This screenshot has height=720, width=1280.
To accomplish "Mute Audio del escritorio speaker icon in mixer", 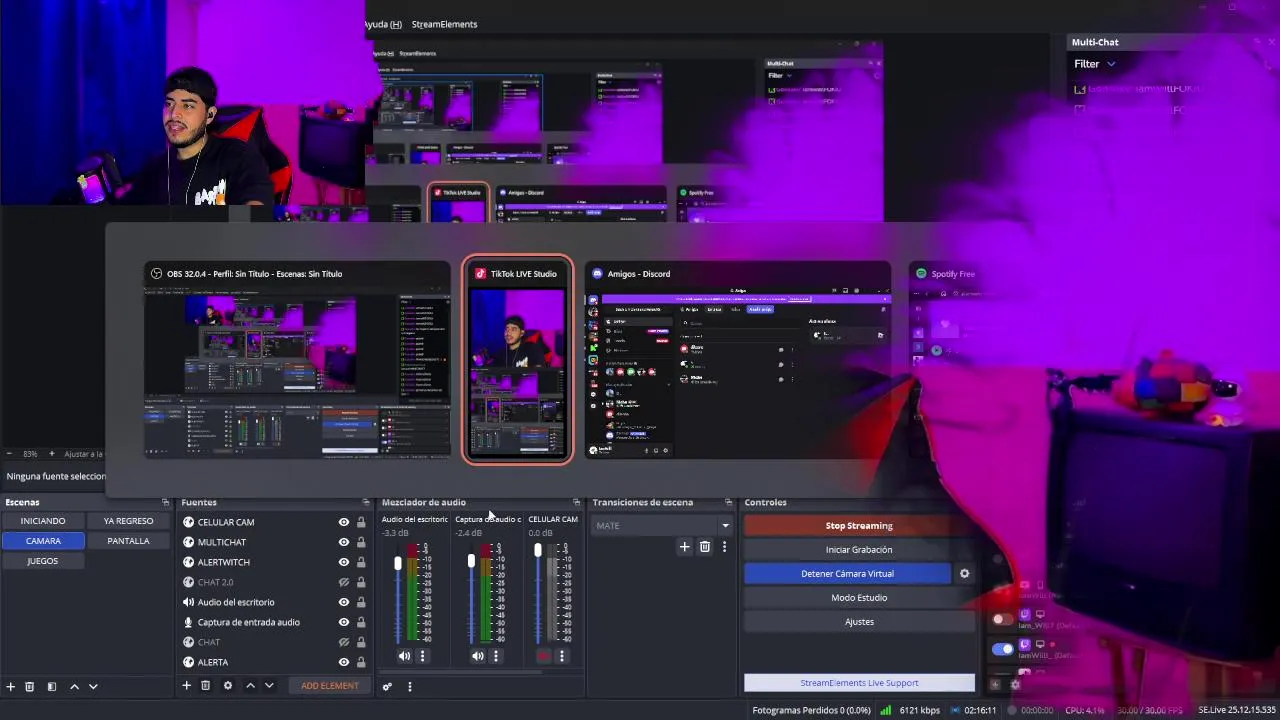I will pos(404,656).
